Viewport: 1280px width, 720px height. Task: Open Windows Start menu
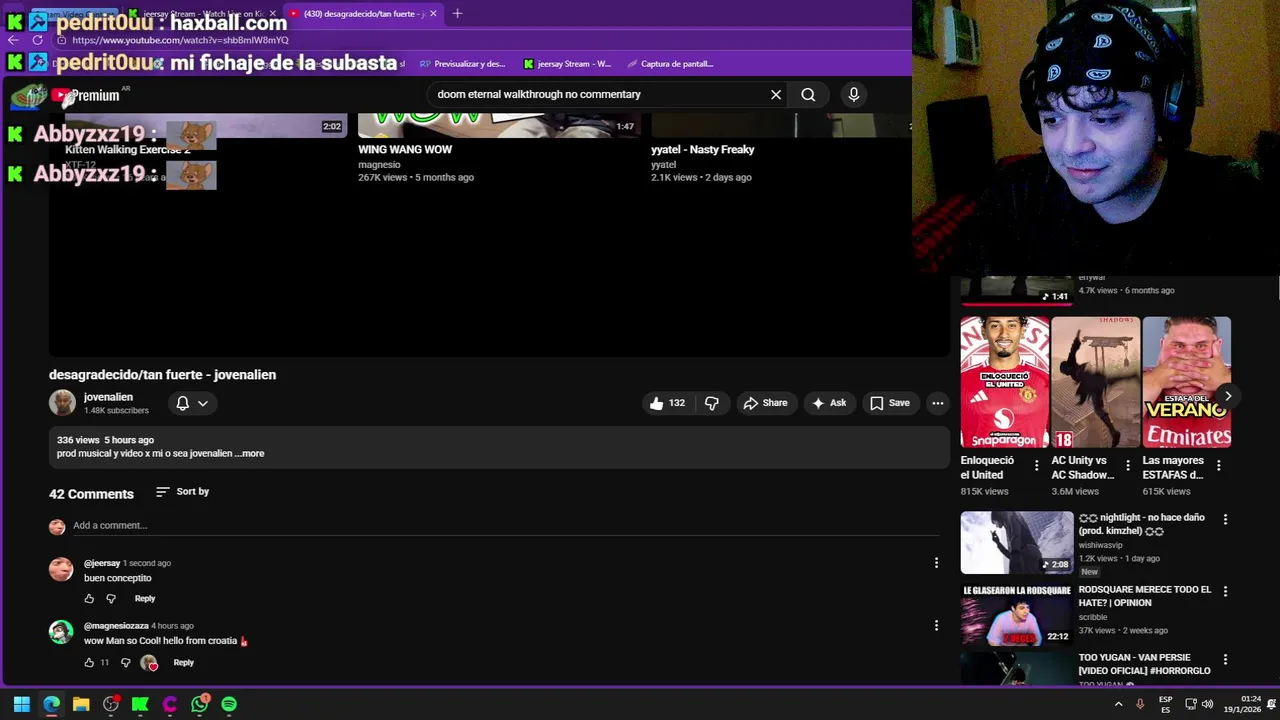(21, 704)
